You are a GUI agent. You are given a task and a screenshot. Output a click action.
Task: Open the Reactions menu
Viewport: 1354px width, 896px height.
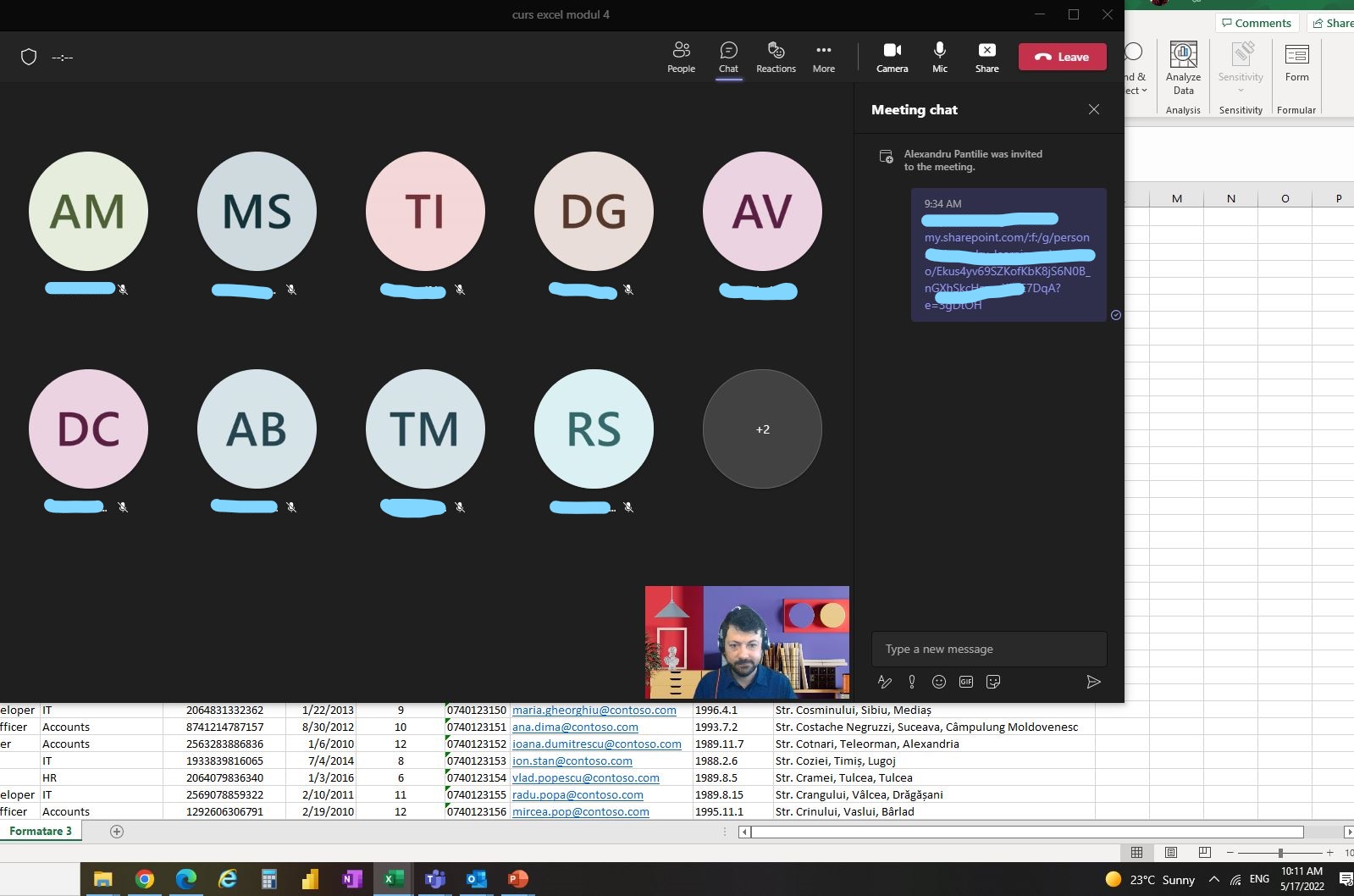[x=776, y=57]
